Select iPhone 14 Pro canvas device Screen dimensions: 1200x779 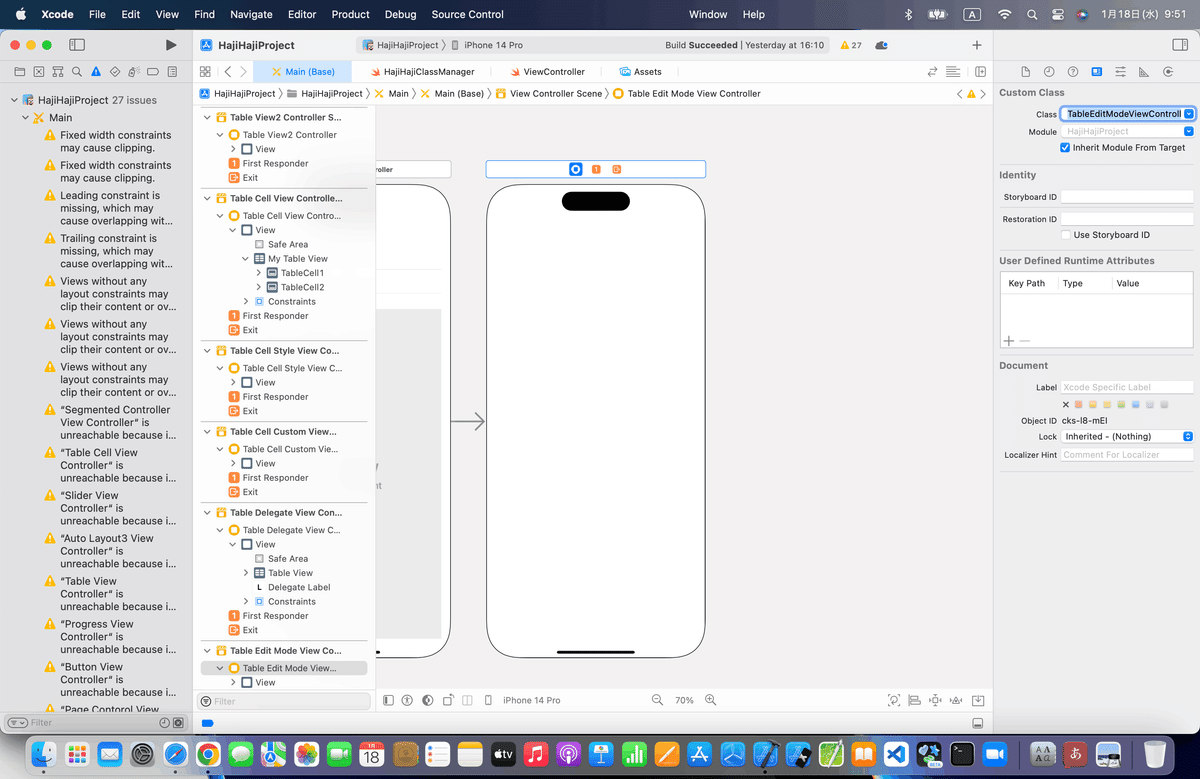click(531, 701)
